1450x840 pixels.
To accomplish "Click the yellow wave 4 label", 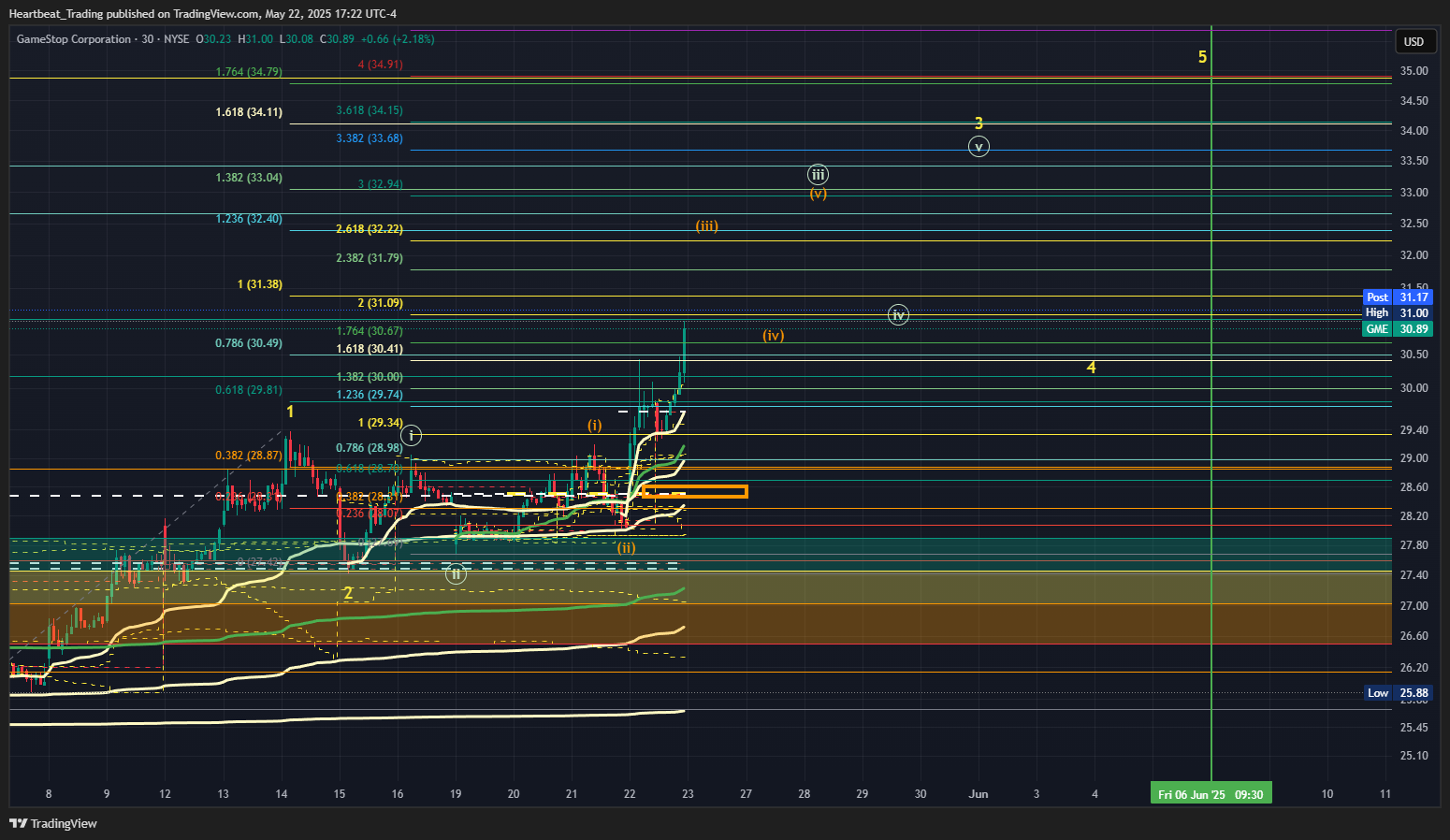I will pyautogui.click(x=1091, y=368).
